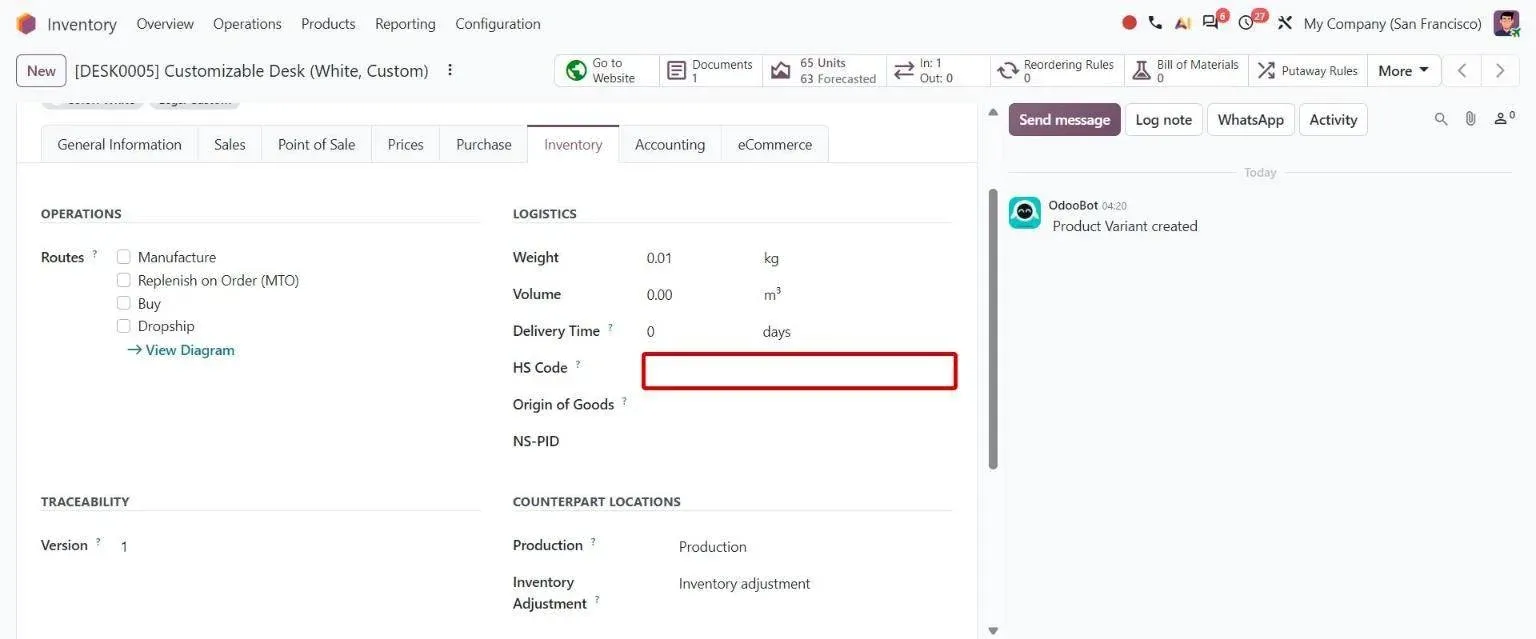
Task: Click the Inventory app name link
Action: tap(82, 24)
